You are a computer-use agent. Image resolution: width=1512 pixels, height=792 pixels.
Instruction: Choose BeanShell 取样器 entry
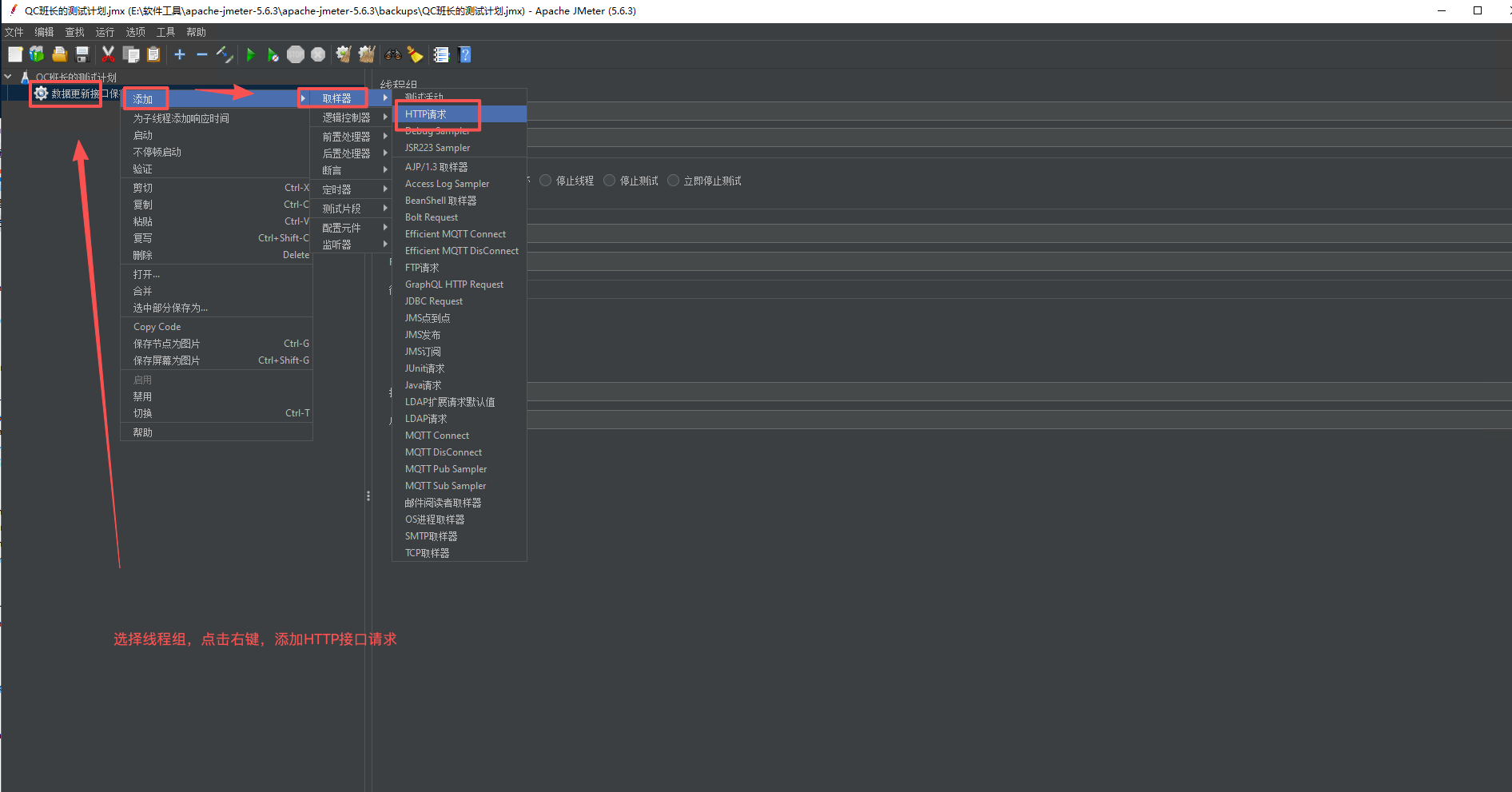coord(460,201)
